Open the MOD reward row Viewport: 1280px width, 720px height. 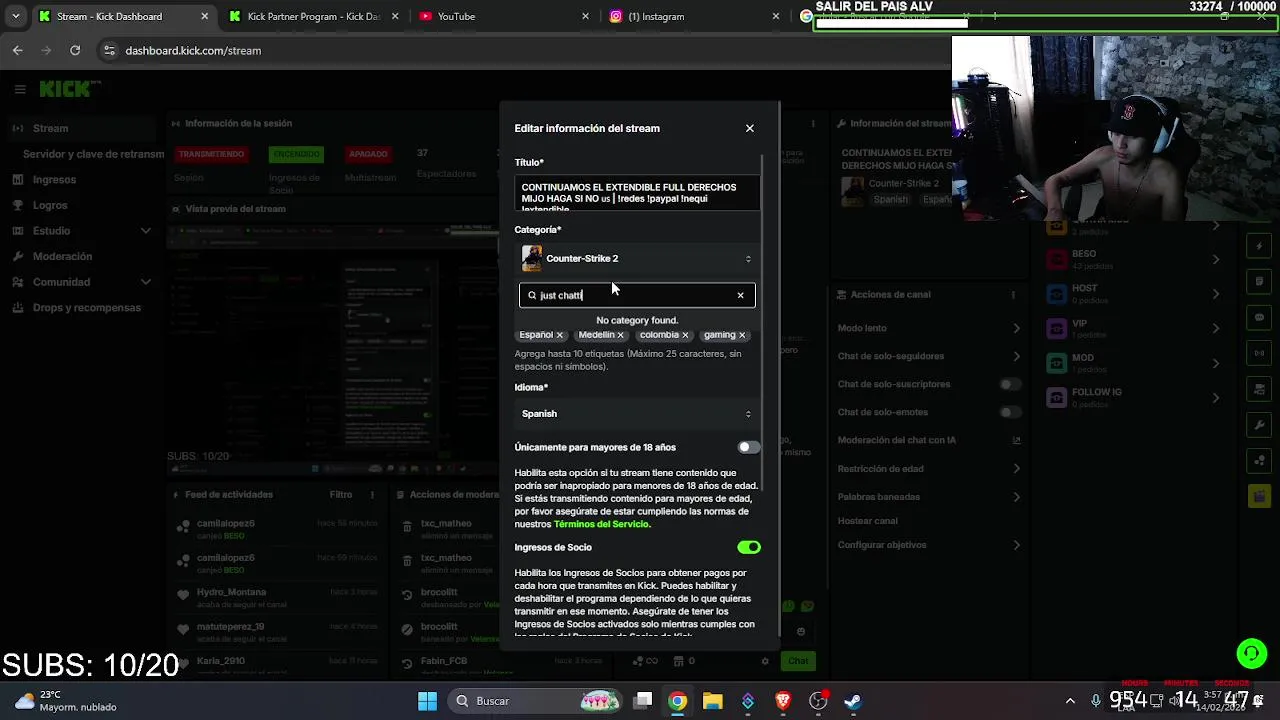click(x=1133, y=363)
